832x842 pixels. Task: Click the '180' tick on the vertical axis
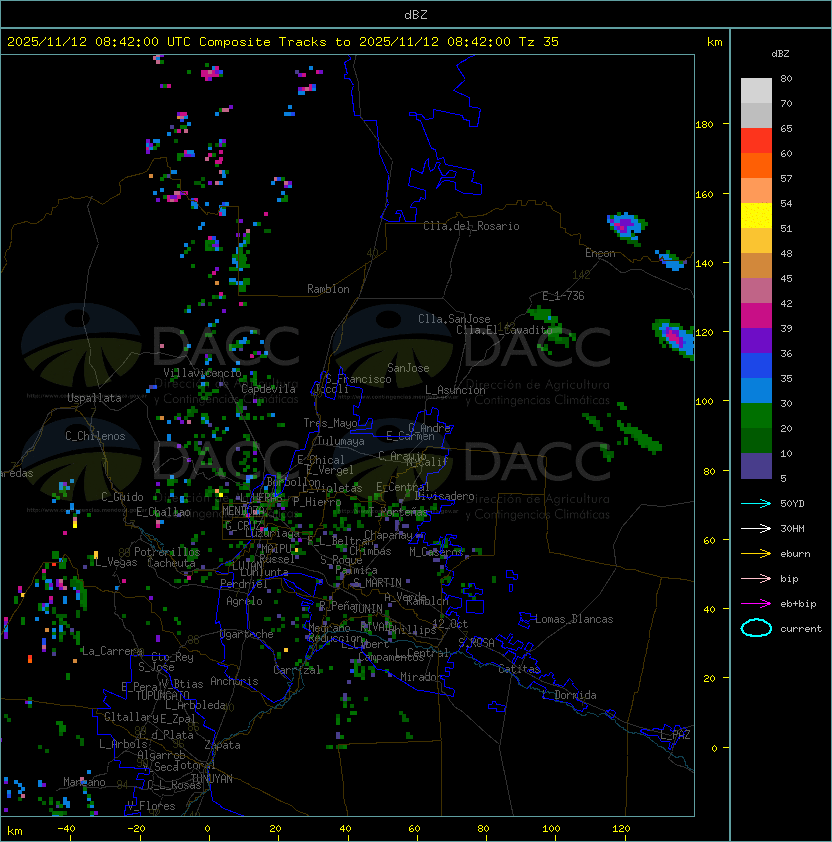click(x=704, y=125)
